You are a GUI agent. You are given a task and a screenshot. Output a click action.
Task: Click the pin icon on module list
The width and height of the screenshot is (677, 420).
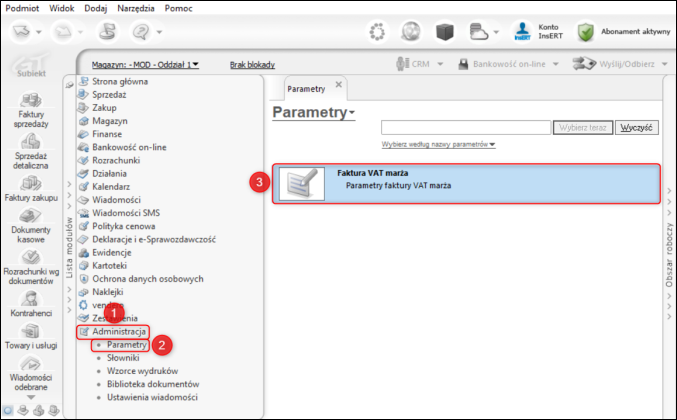70,85
